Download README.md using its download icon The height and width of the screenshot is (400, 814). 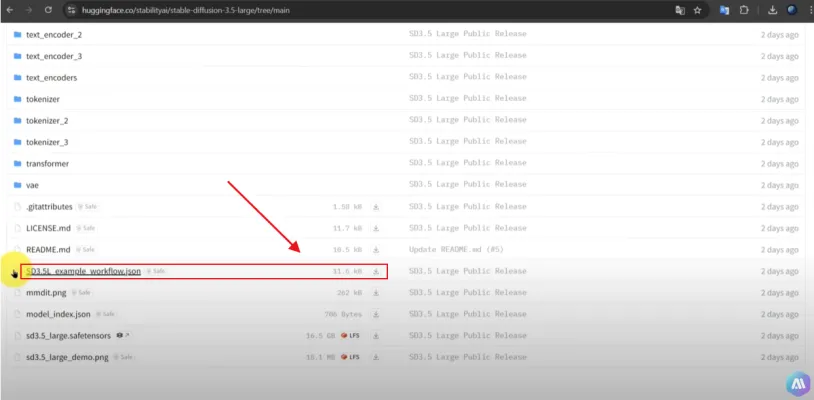point(376,249)
